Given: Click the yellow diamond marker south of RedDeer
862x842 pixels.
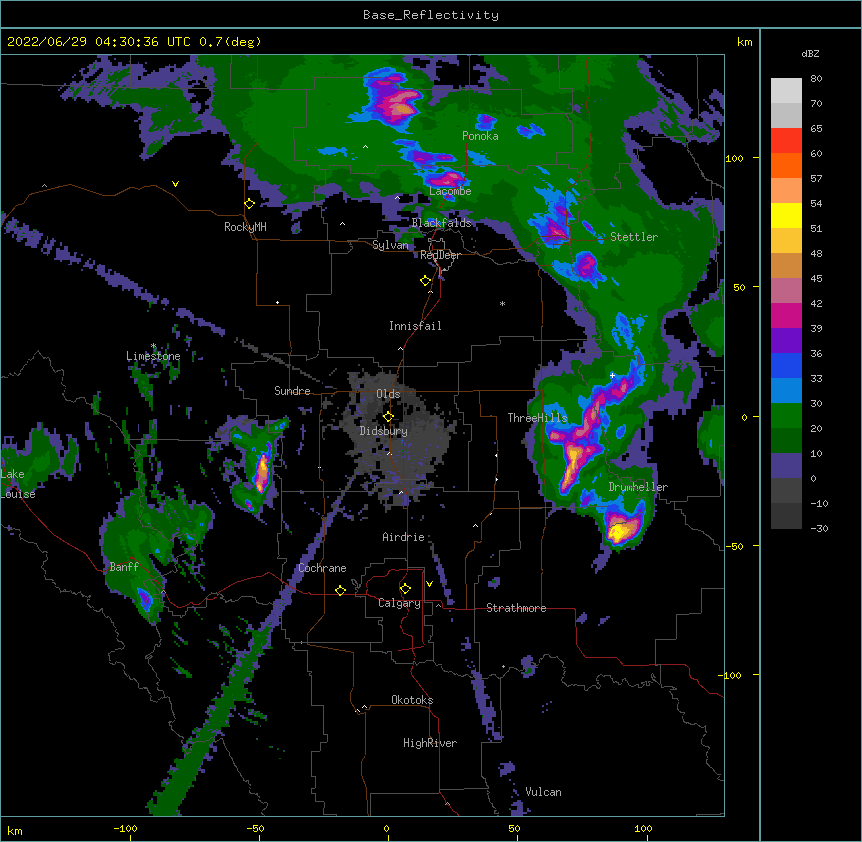Looking at the screenshot, I should (425, 281).
